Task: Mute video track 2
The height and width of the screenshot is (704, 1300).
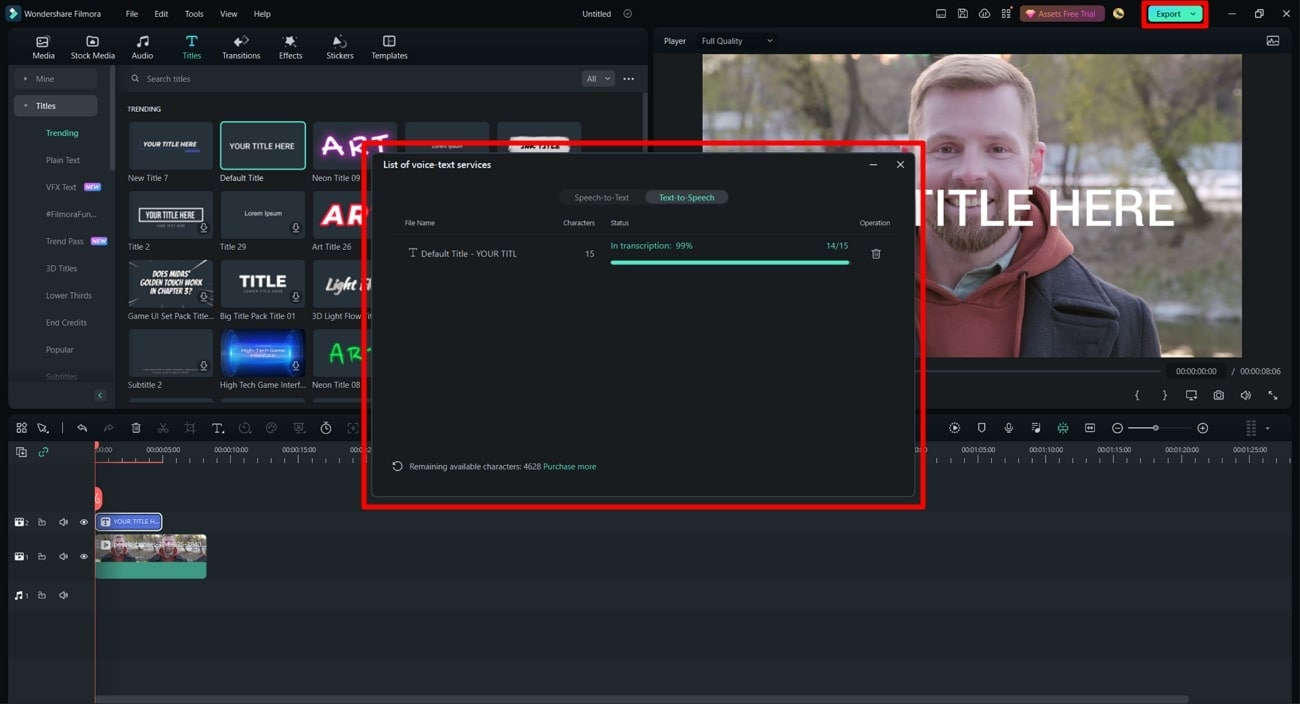Action: click(x=63, y=522)
